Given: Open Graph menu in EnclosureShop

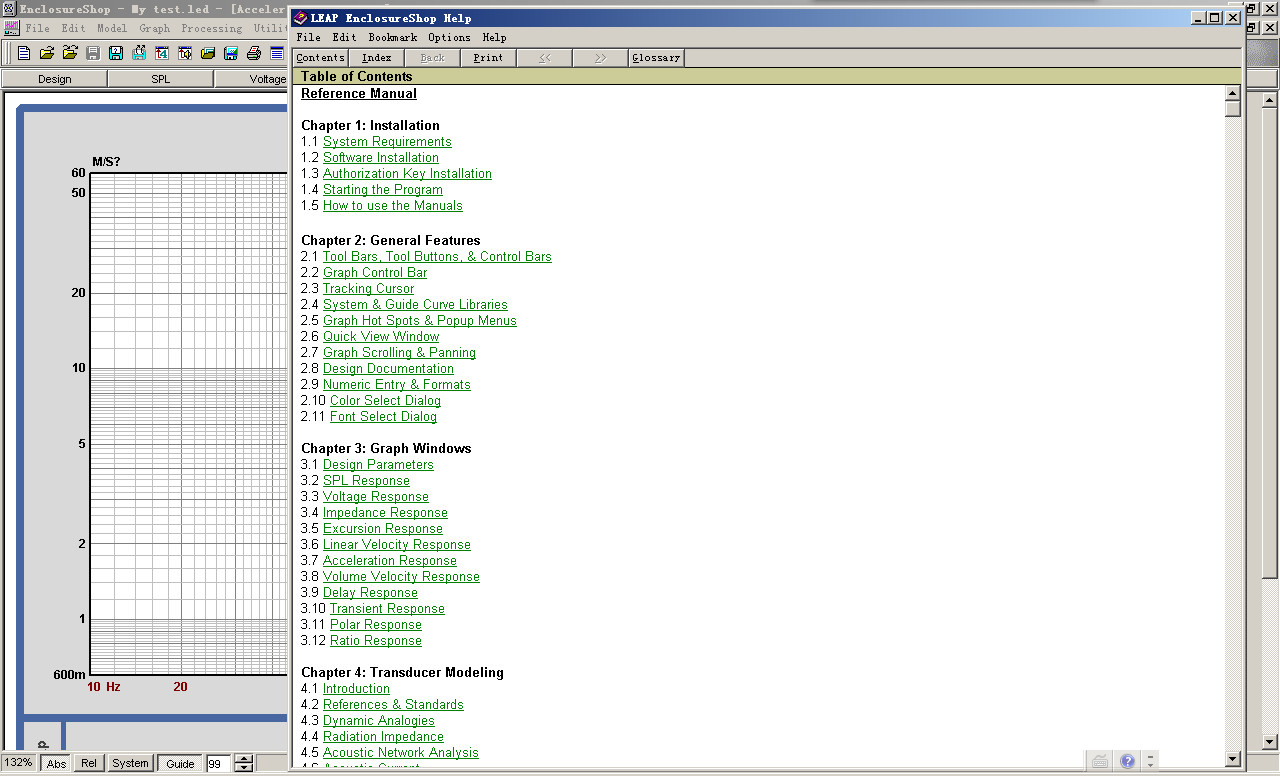Looking at the screenshot, I should [155, 28].
